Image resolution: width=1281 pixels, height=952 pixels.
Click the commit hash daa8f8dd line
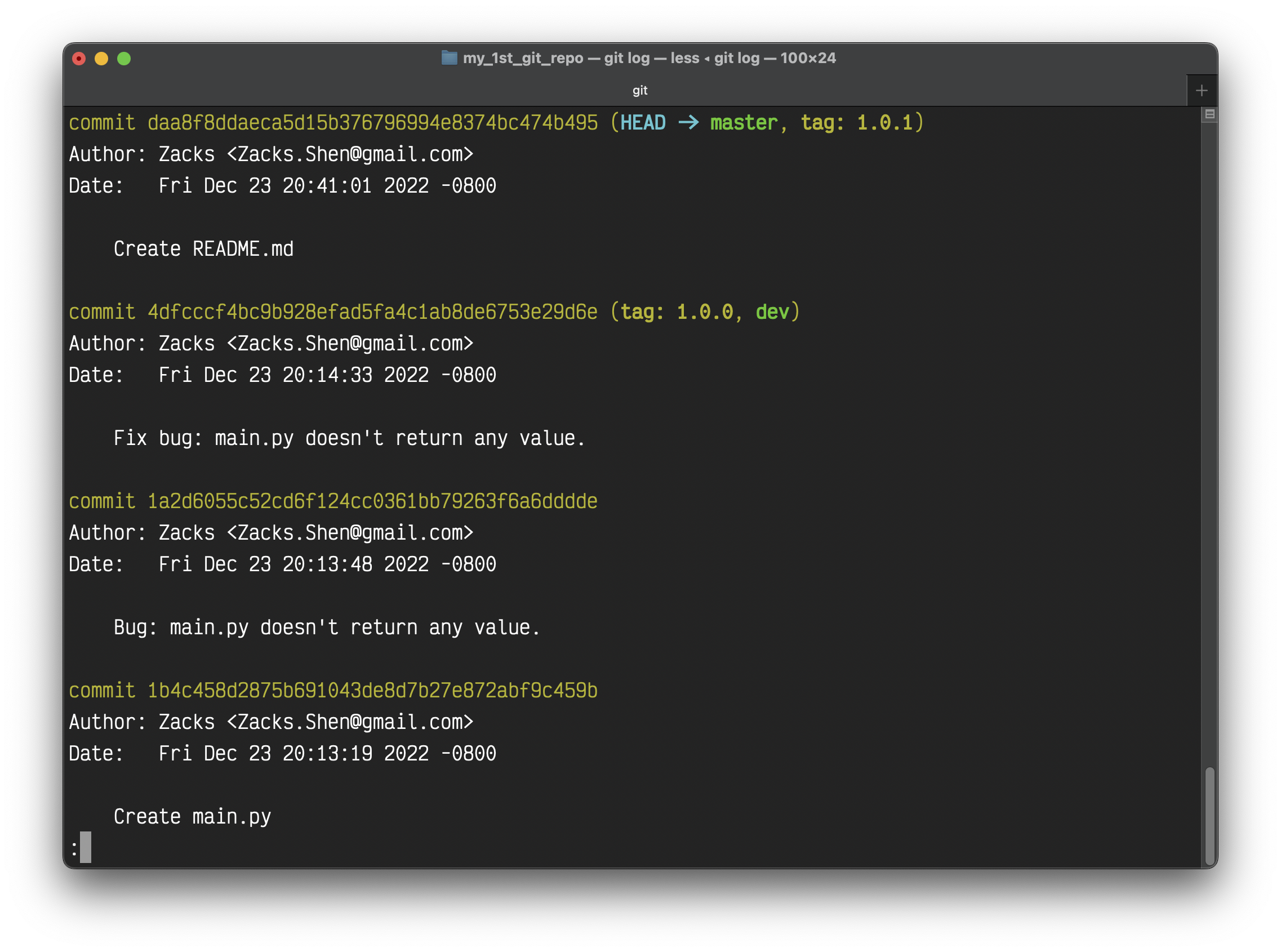(x=372, y=123)
